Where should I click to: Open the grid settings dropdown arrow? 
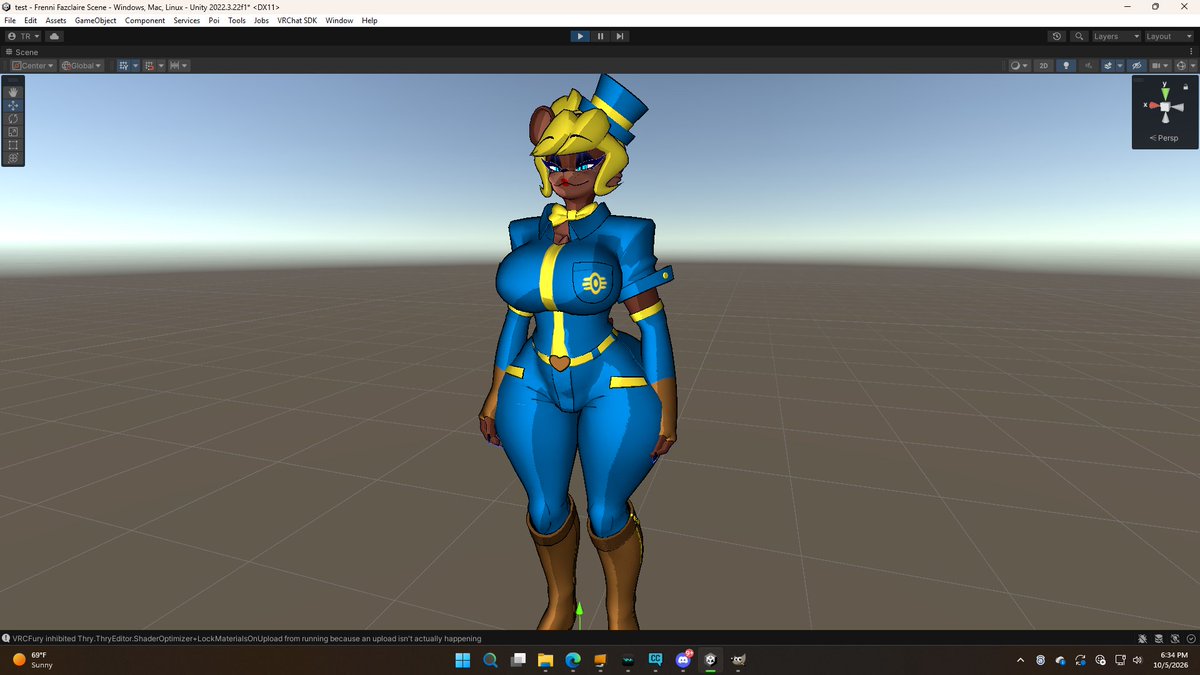[135, 65]
